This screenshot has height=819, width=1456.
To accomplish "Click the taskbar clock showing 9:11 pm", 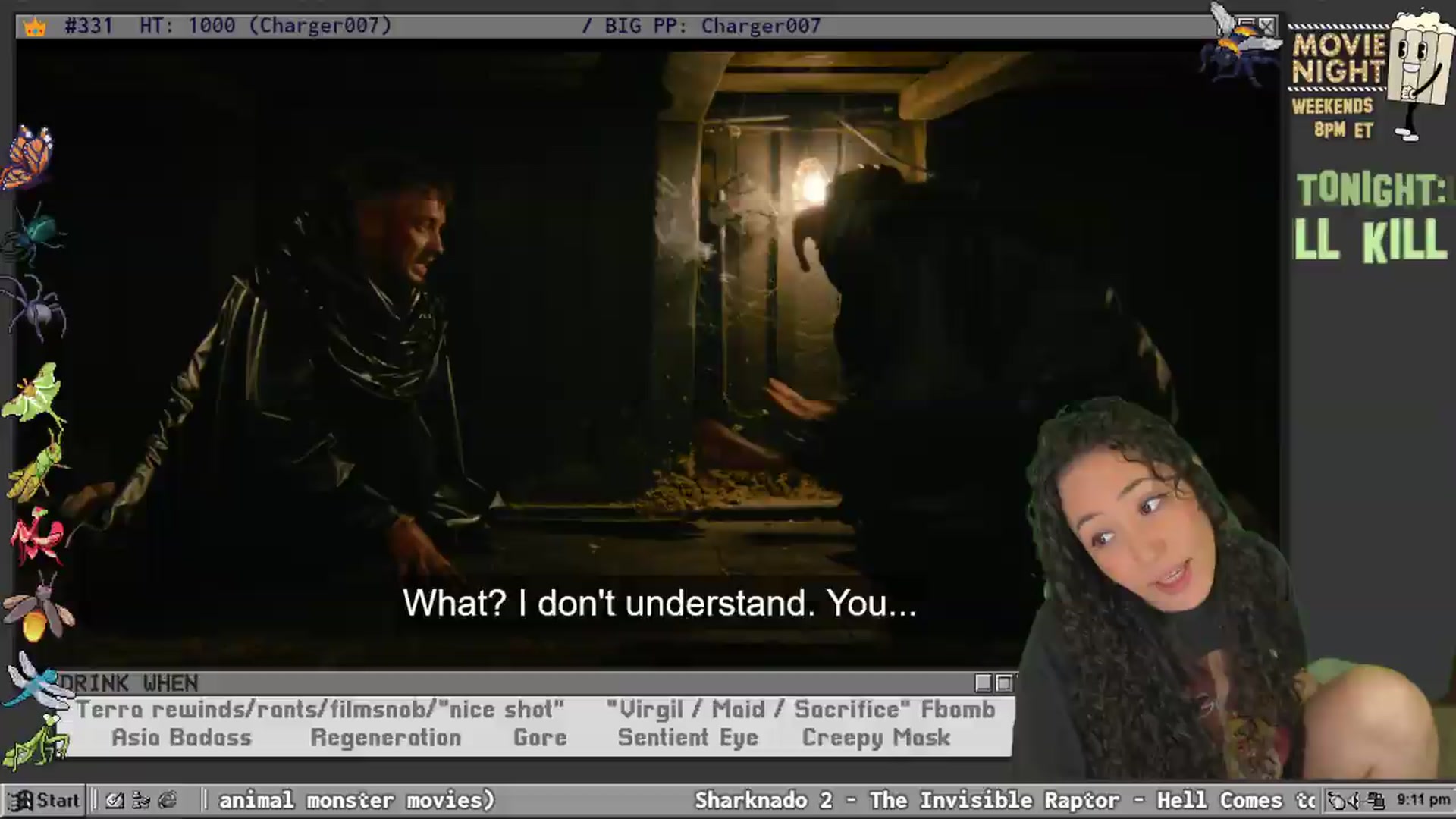I will 1423,800.
